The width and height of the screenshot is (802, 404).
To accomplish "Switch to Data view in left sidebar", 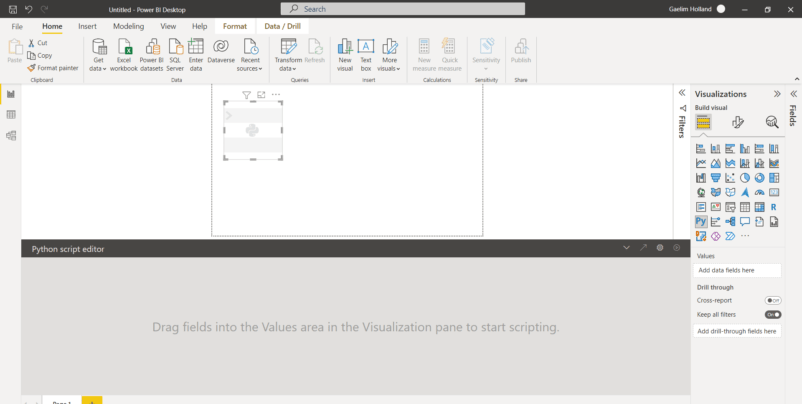I will pos(11,115).
